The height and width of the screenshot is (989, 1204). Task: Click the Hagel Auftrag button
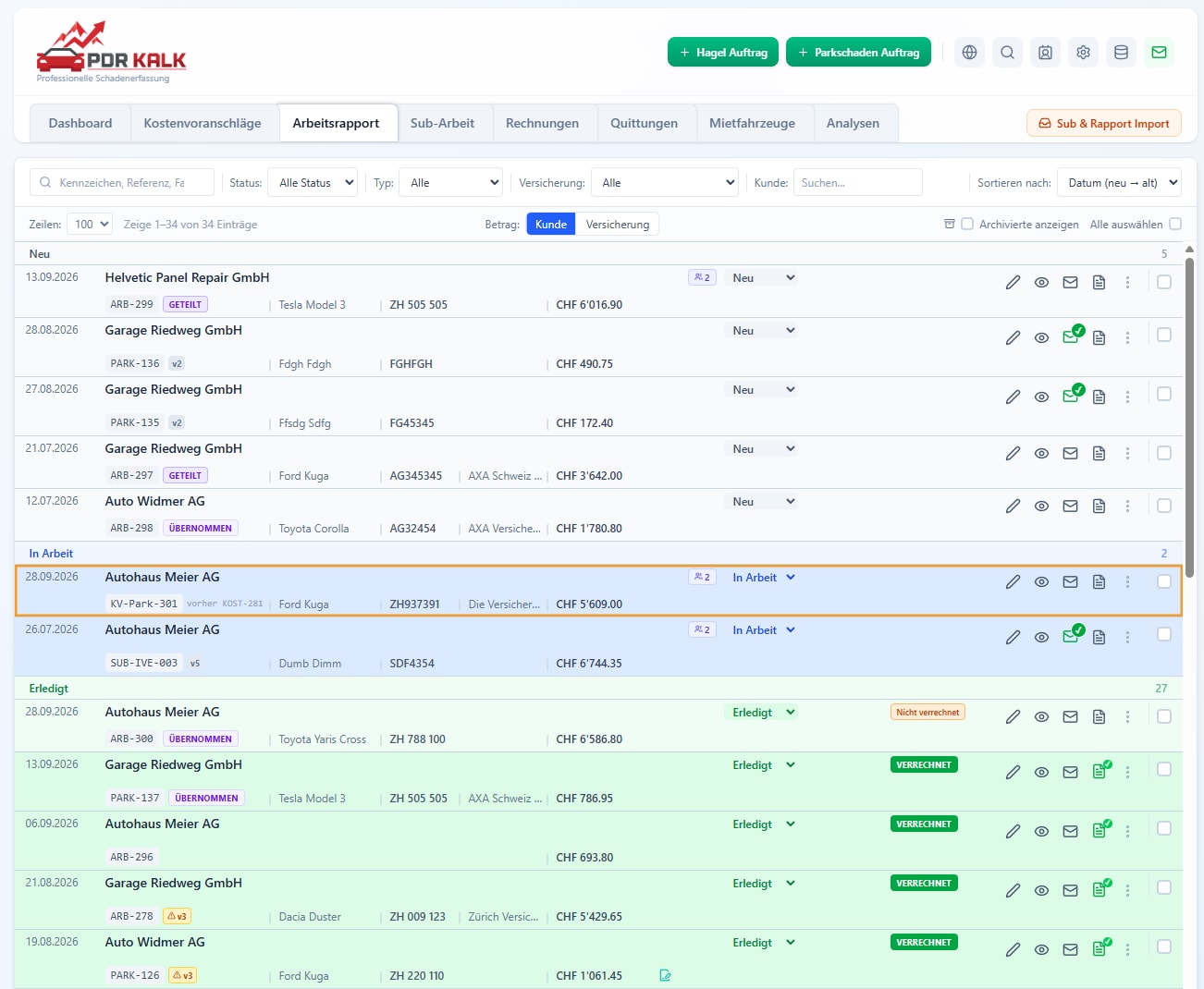click(x=723, y=53)
